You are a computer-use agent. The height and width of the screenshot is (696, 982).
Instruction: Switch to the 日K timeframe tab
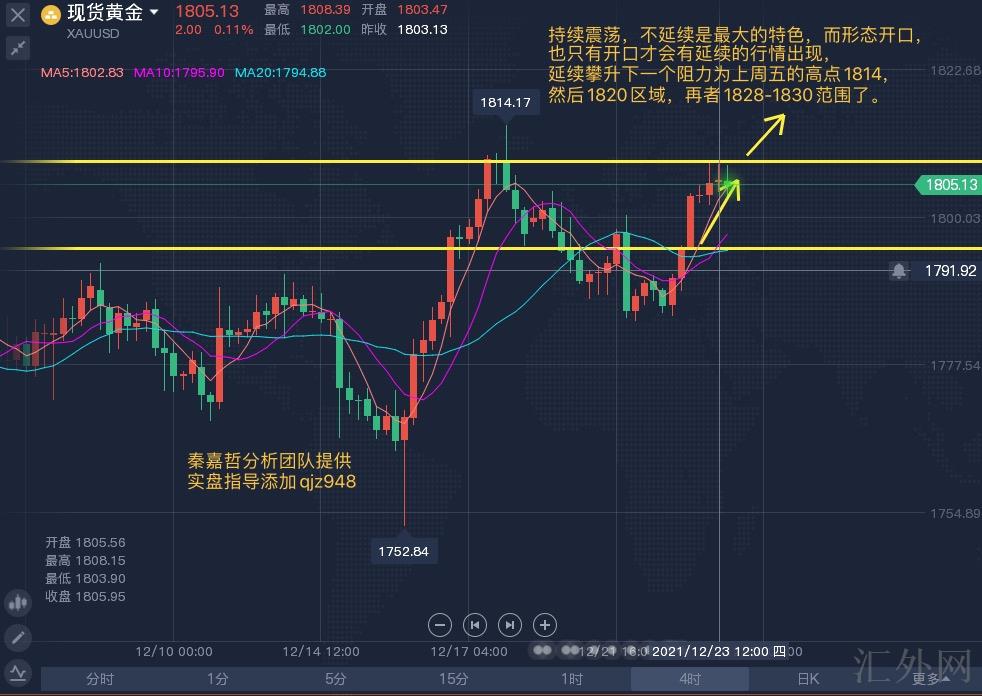[808, 679]
